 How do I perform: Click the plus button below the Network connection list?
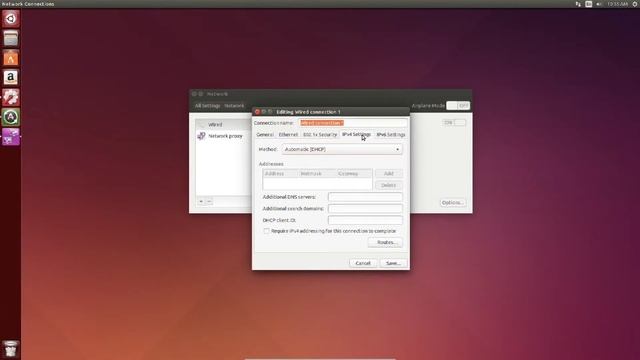[x=201, y=201]
